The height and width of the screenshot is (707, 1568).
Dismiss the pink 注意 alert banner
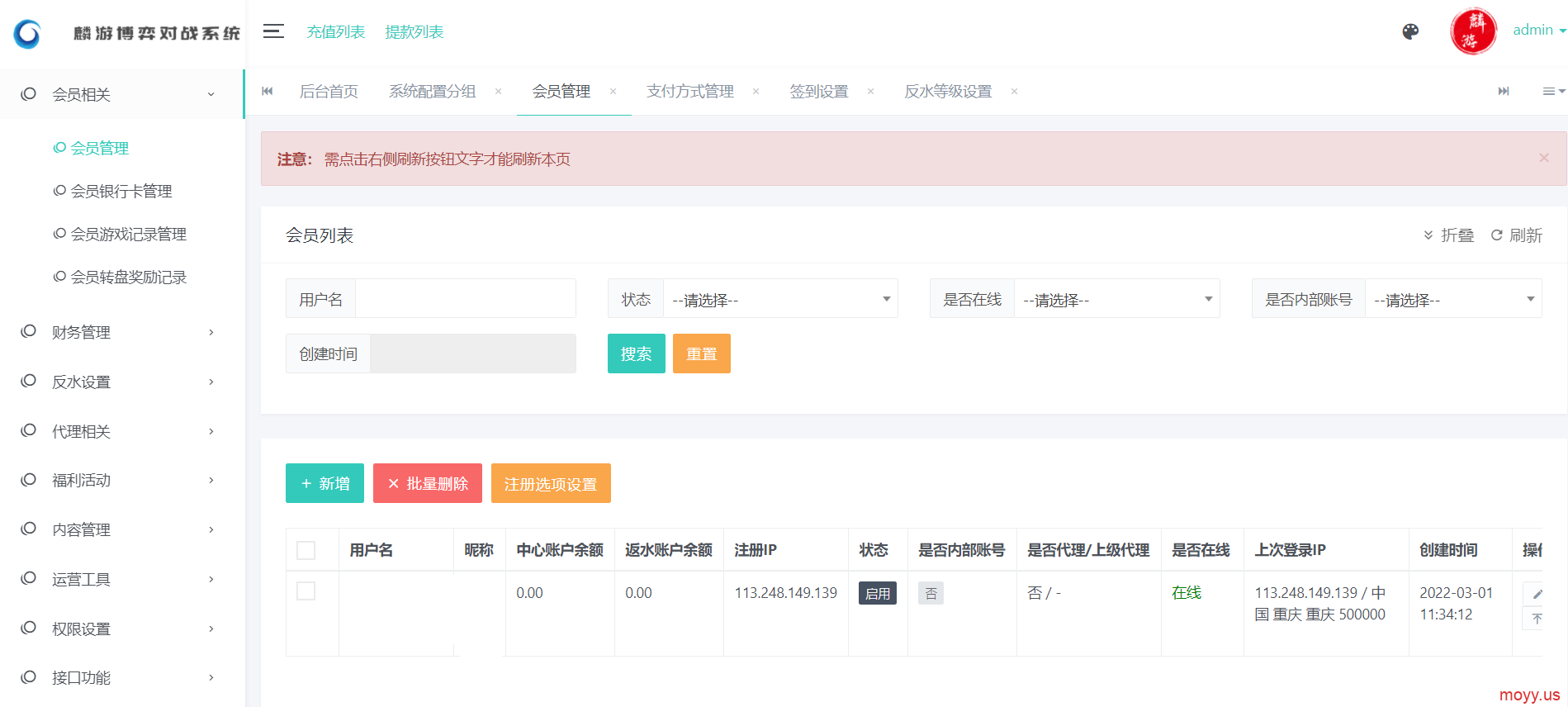click(x=1544, y=158)
